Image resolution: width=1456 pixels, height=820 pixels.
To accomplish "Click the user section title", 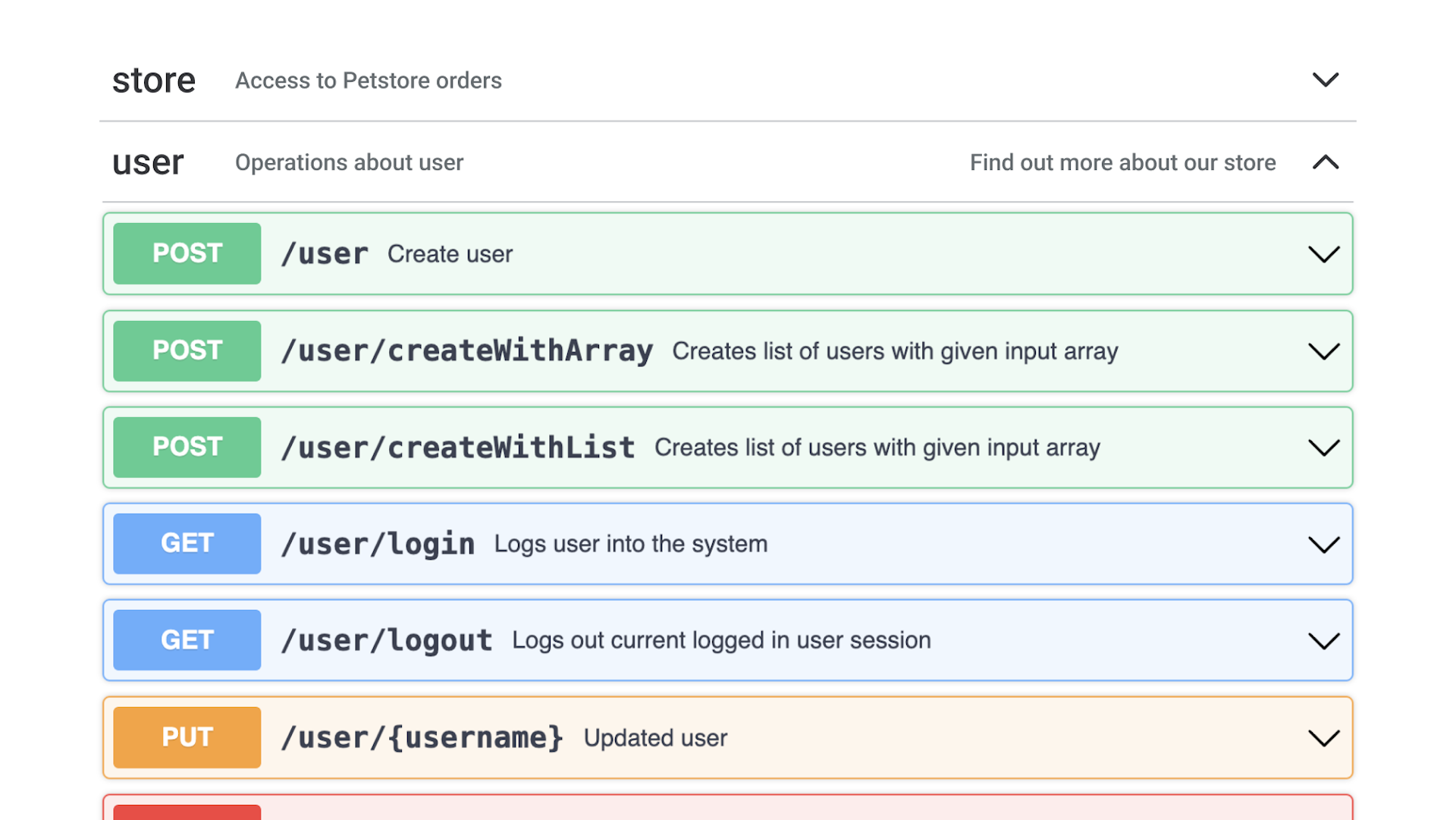I will pos(148,162).
